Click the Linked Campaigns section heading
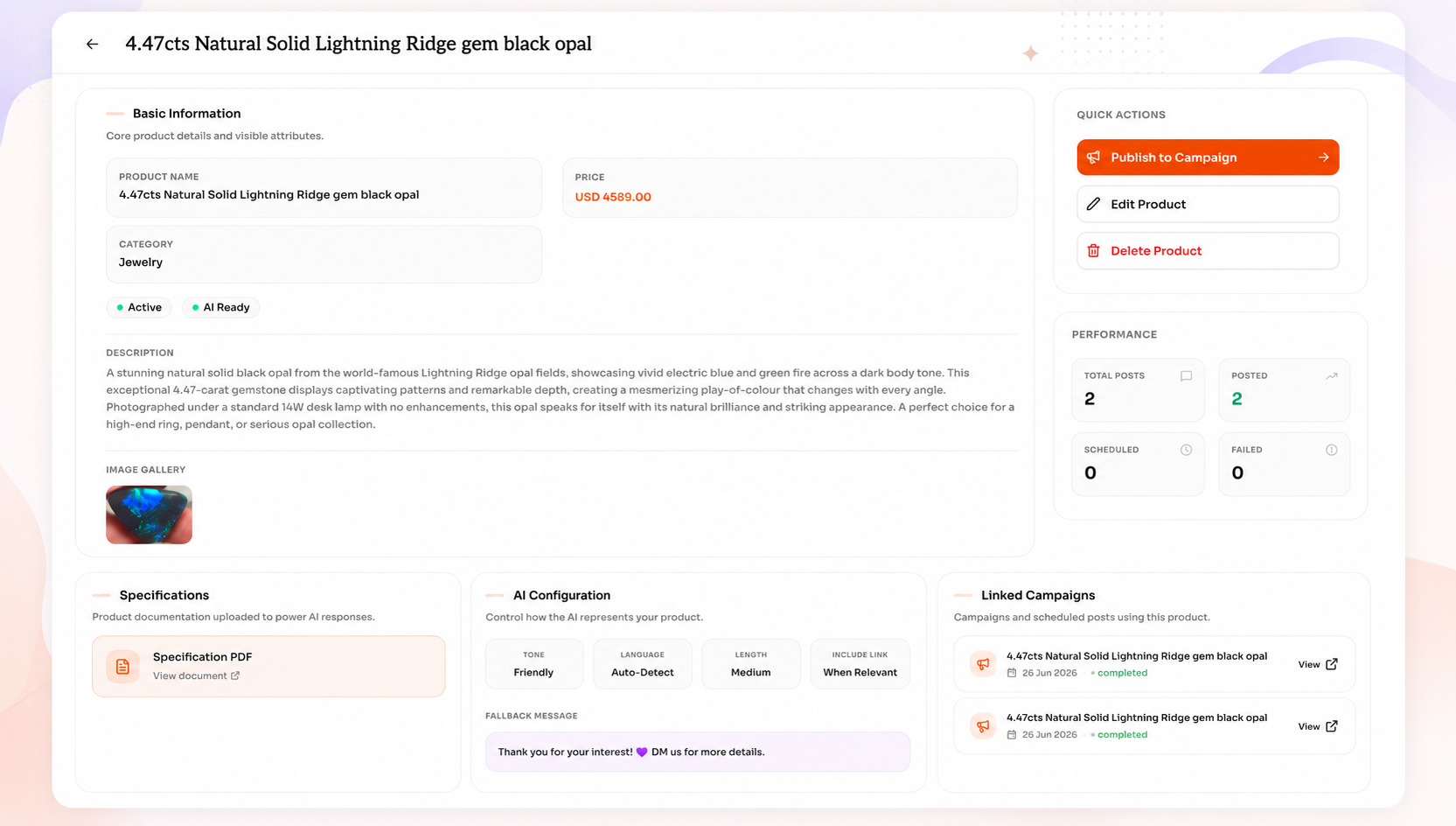 pyautogui.click(x=1038, y=595)
